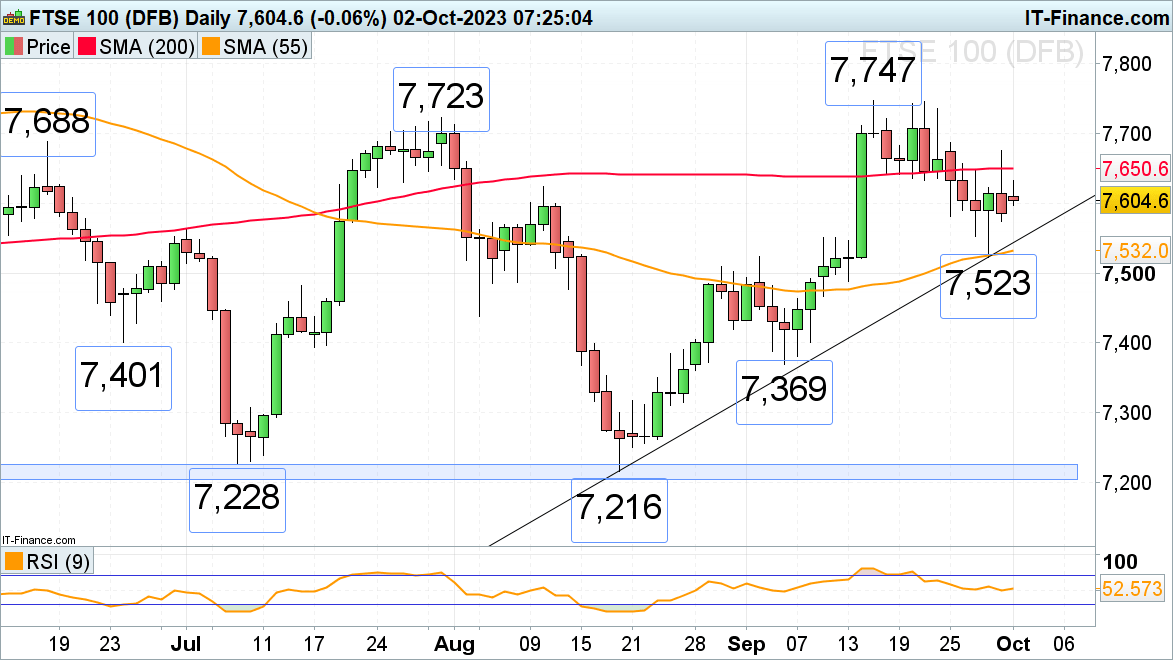This screenshot has width=1173, height=660.
Task: Click the 7,700 price axis label
Action: (1127, 134)
